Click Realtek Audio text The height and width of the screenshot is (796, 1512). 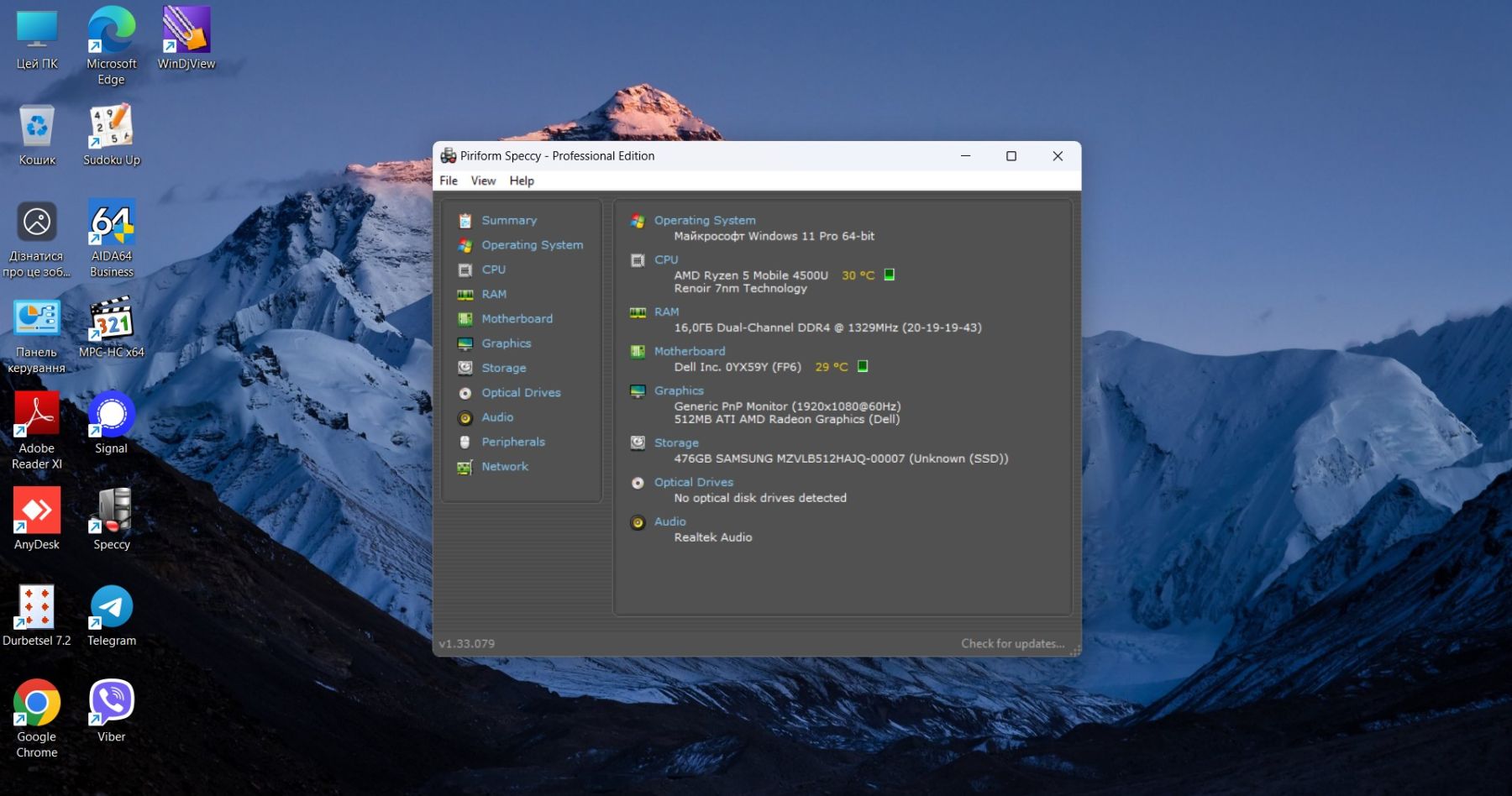[x=713, y=537]
